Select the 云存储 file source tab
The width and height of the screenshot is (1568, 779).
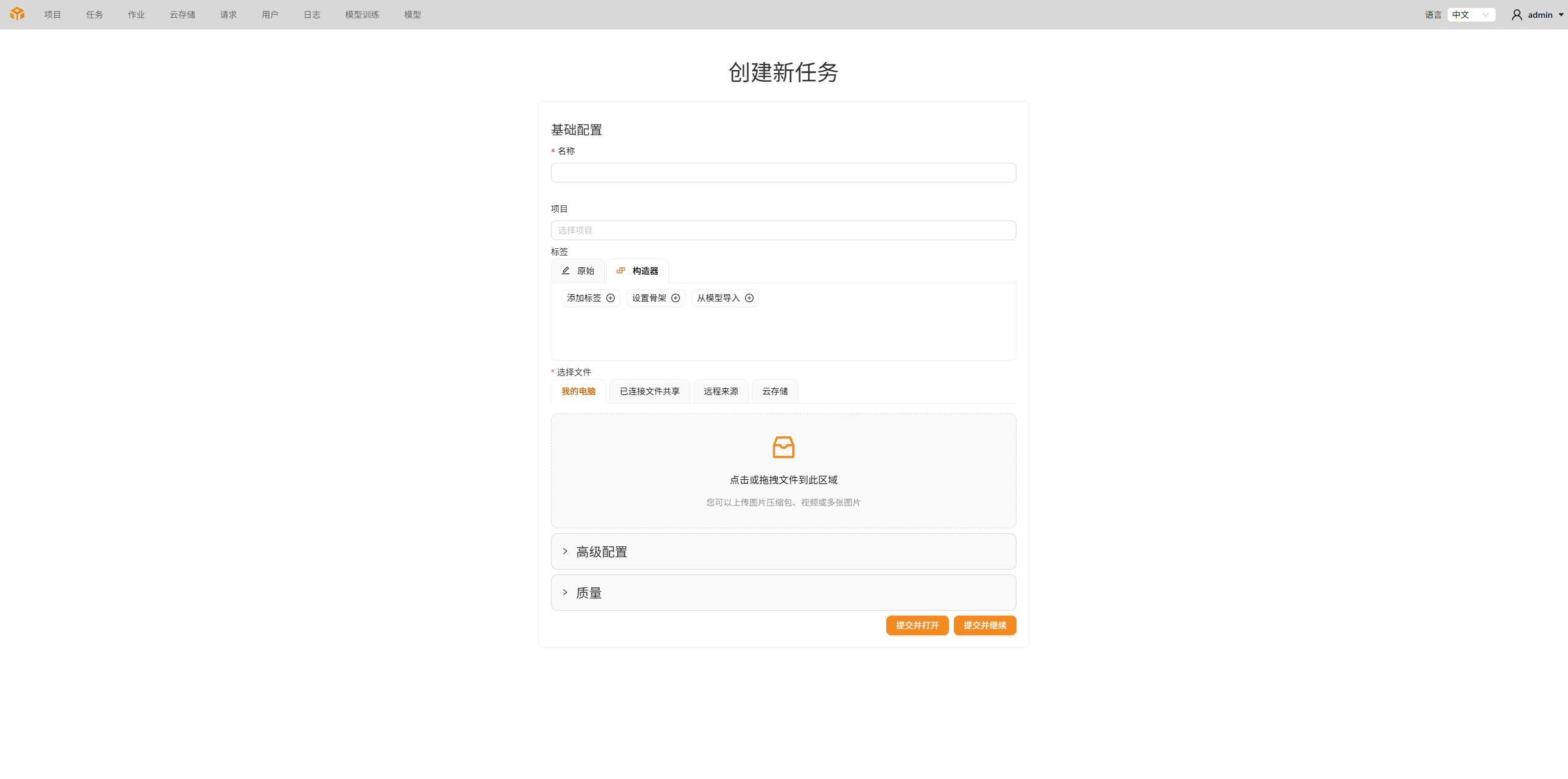click(775, 391)
